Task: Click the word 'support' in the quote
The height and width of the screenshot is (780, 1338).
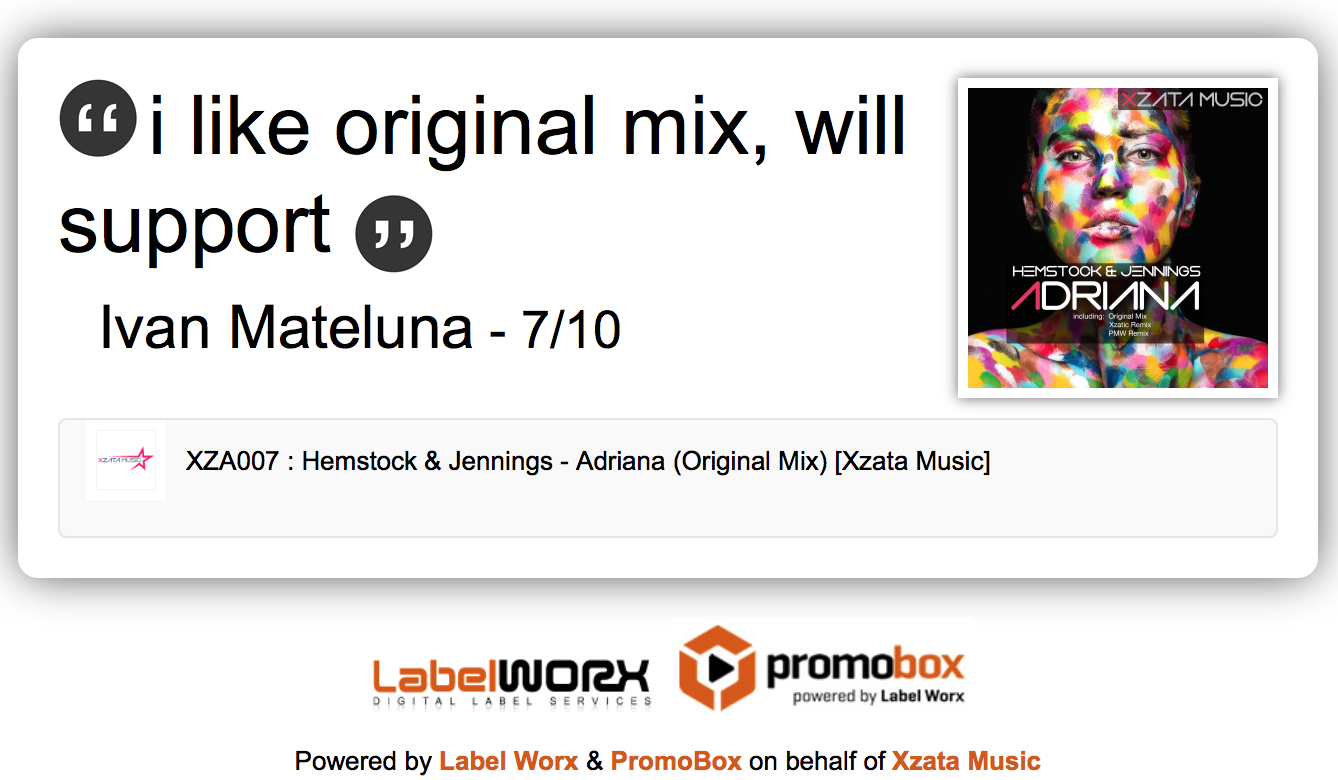Action: pos(195,226)
